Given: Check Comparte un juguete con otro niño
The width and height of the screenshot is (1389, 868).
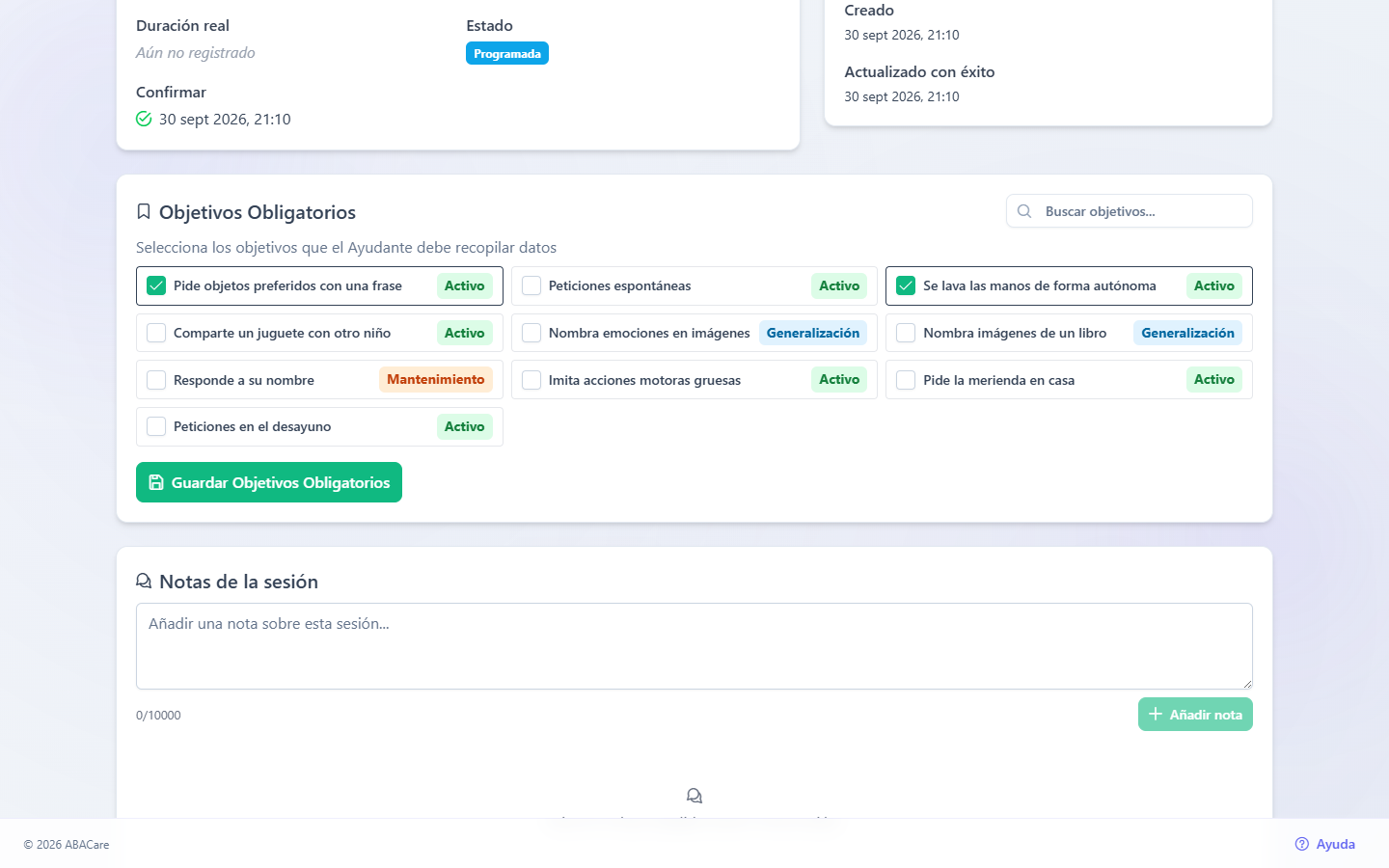Looking at the screenshot, I should click(156, 333).
